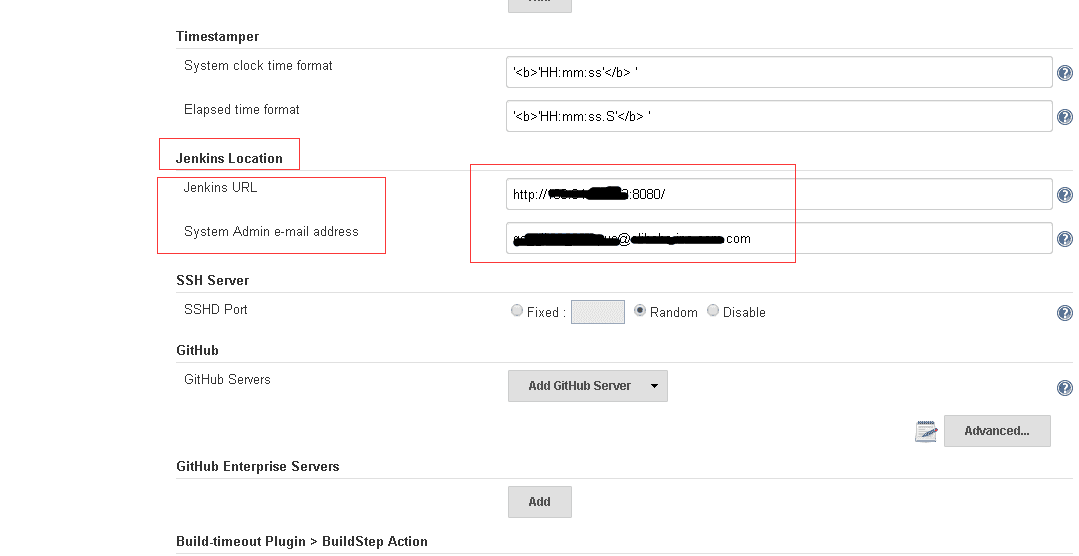
Task: Click the notepad icon beside Advanced button
Action: pyautogui.click(x=926, y=431)
